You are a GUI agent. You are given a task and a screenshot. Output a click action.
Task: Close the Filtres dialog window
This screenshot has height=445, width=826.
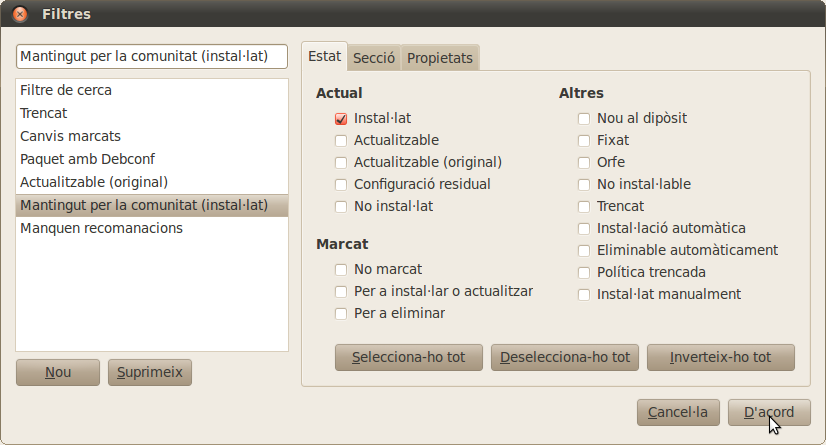[x=19, y=14]
